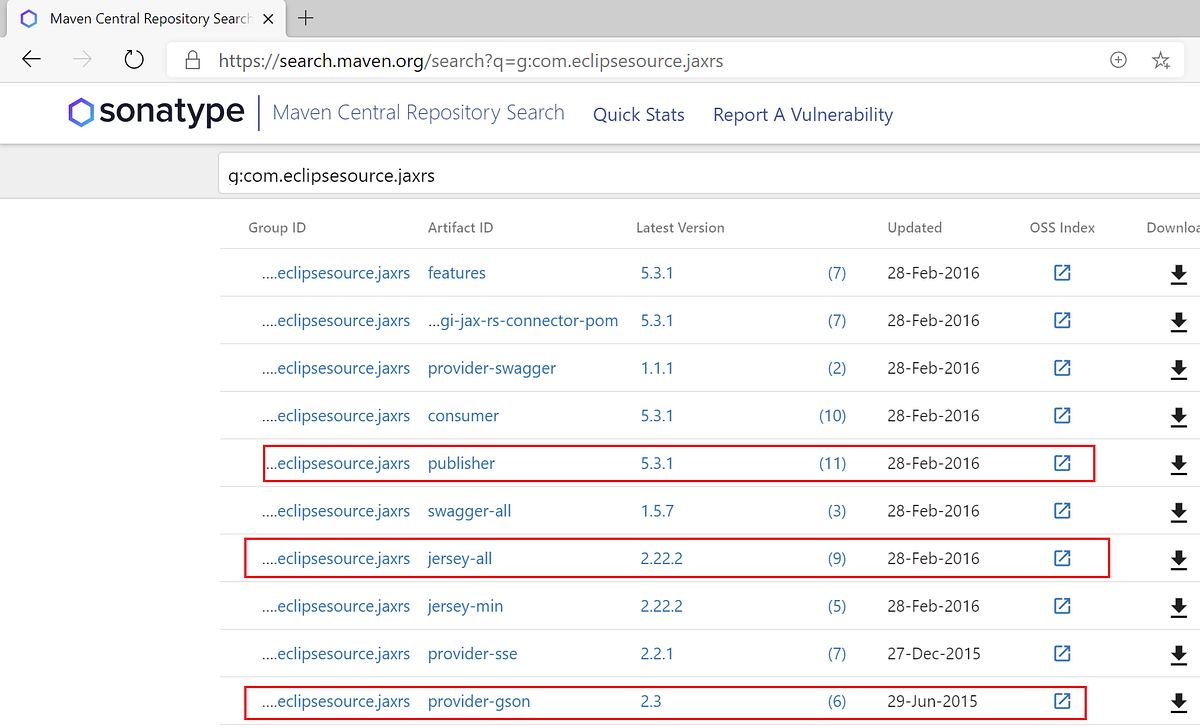Click Maven Central Repository Search title

[418, 113]
